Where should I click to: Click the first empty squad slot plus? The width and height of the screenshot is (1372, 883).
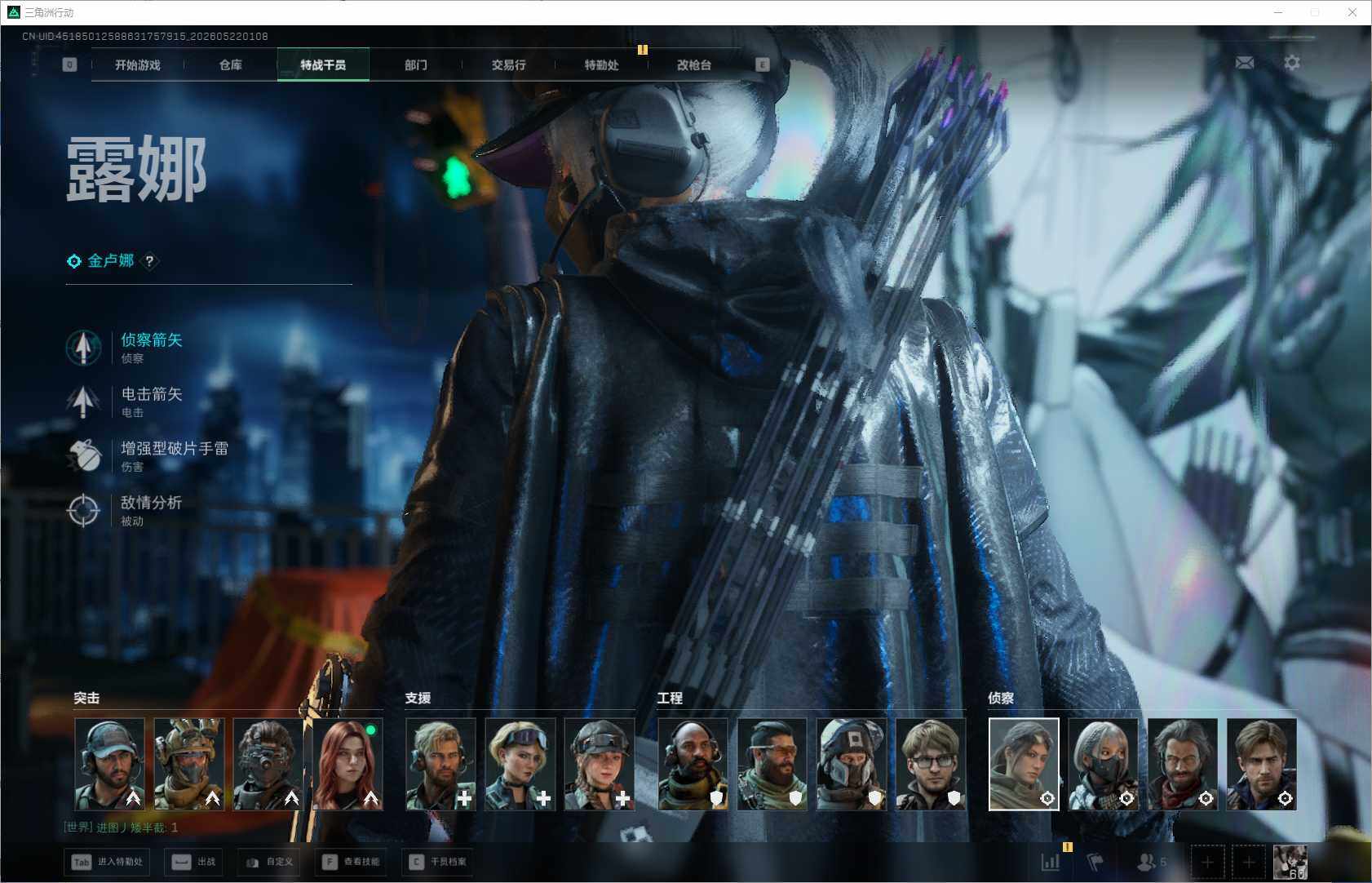tap(1207, 862)
